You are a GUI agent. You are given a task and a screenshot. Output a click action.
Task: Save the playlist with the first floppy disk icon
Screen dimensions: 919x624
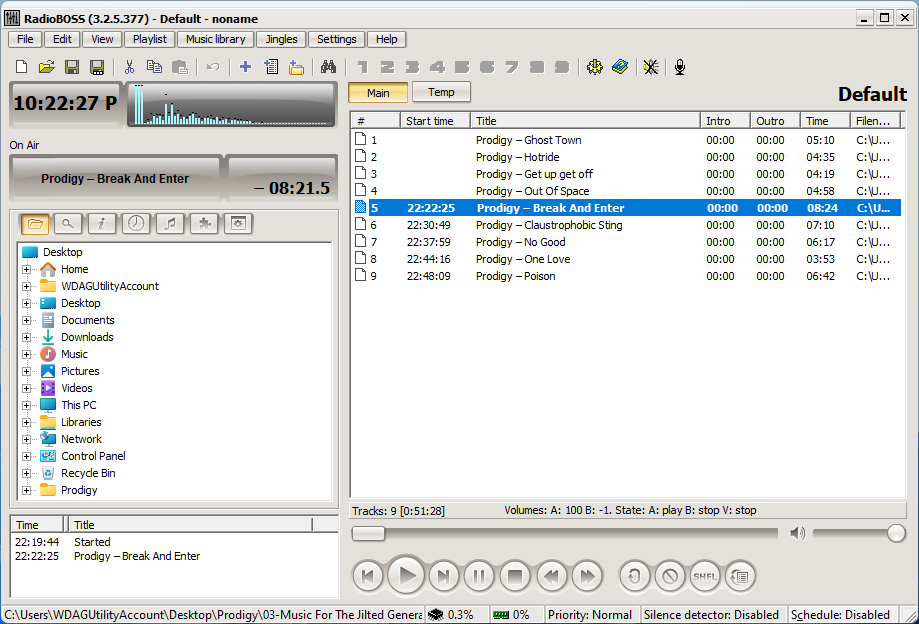72,67
